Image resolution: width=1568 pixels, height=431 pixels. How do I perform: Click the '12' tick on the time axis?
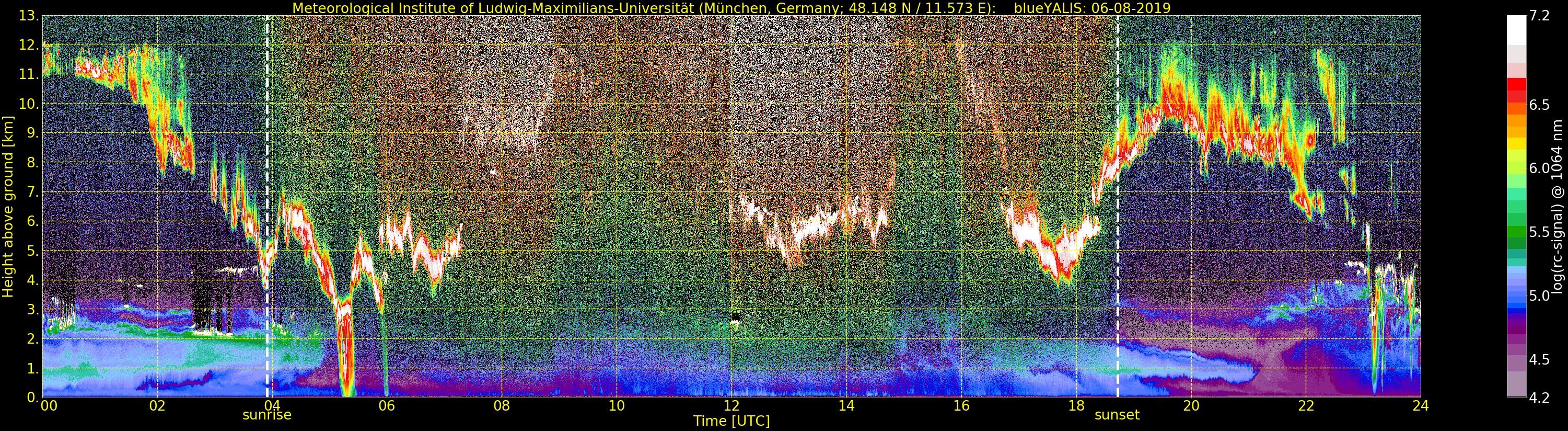[731, 406]
